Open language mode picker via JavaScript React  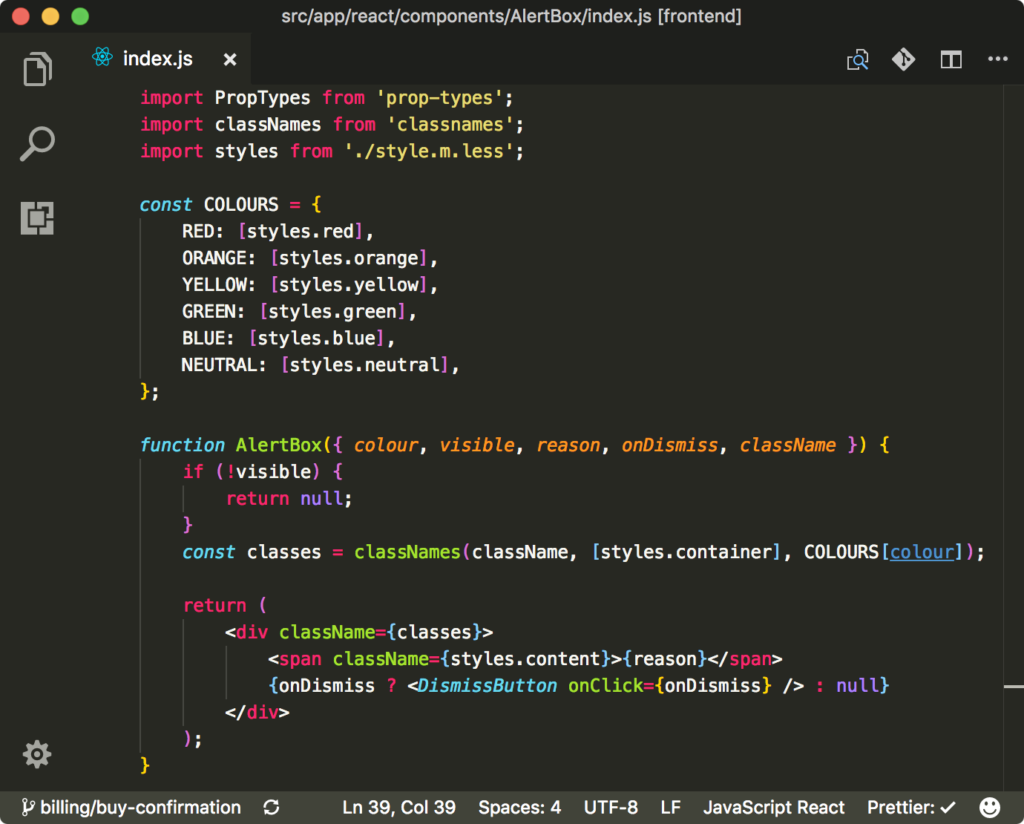(774, 807)
